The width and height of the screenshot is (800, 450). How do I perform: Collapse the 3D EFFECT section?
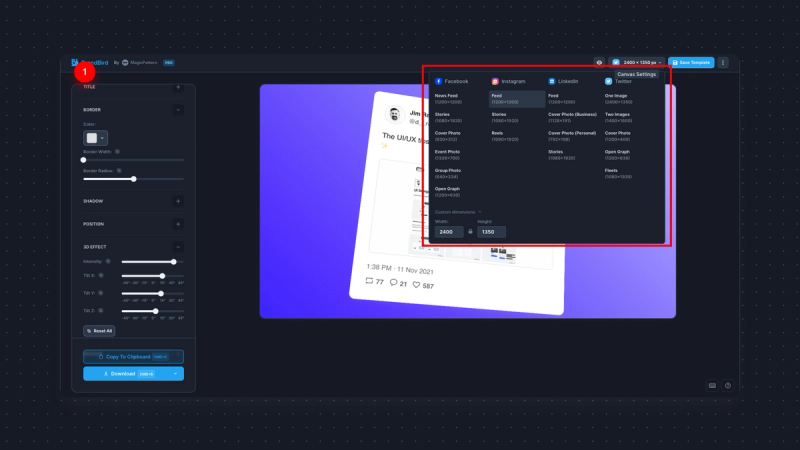178,247
